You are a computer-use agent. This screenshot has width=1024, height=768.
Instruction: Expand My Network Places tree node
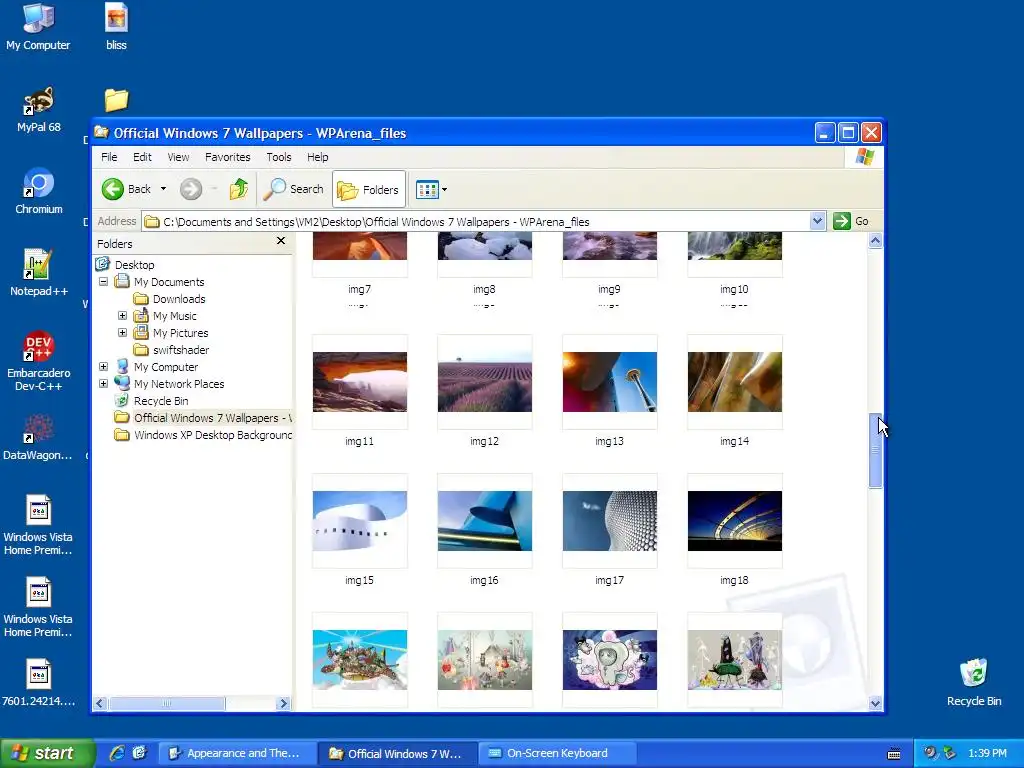[x=103, y=383]
